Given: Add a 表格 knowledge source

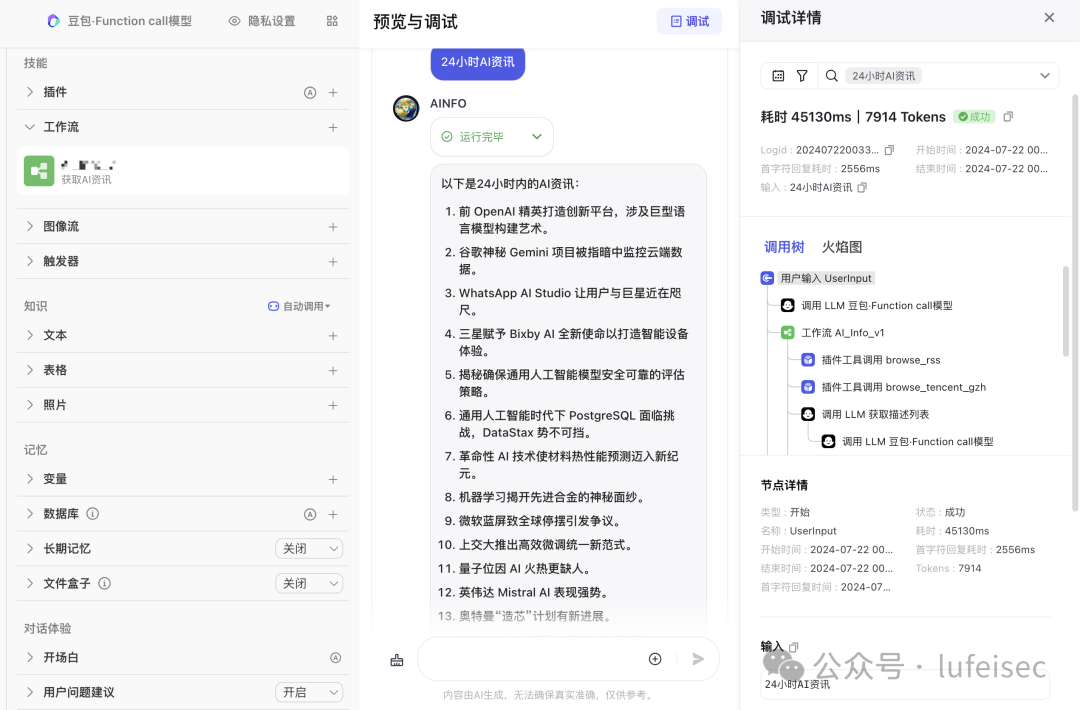Looking at the screenshot, I should (x=333, y=370).
